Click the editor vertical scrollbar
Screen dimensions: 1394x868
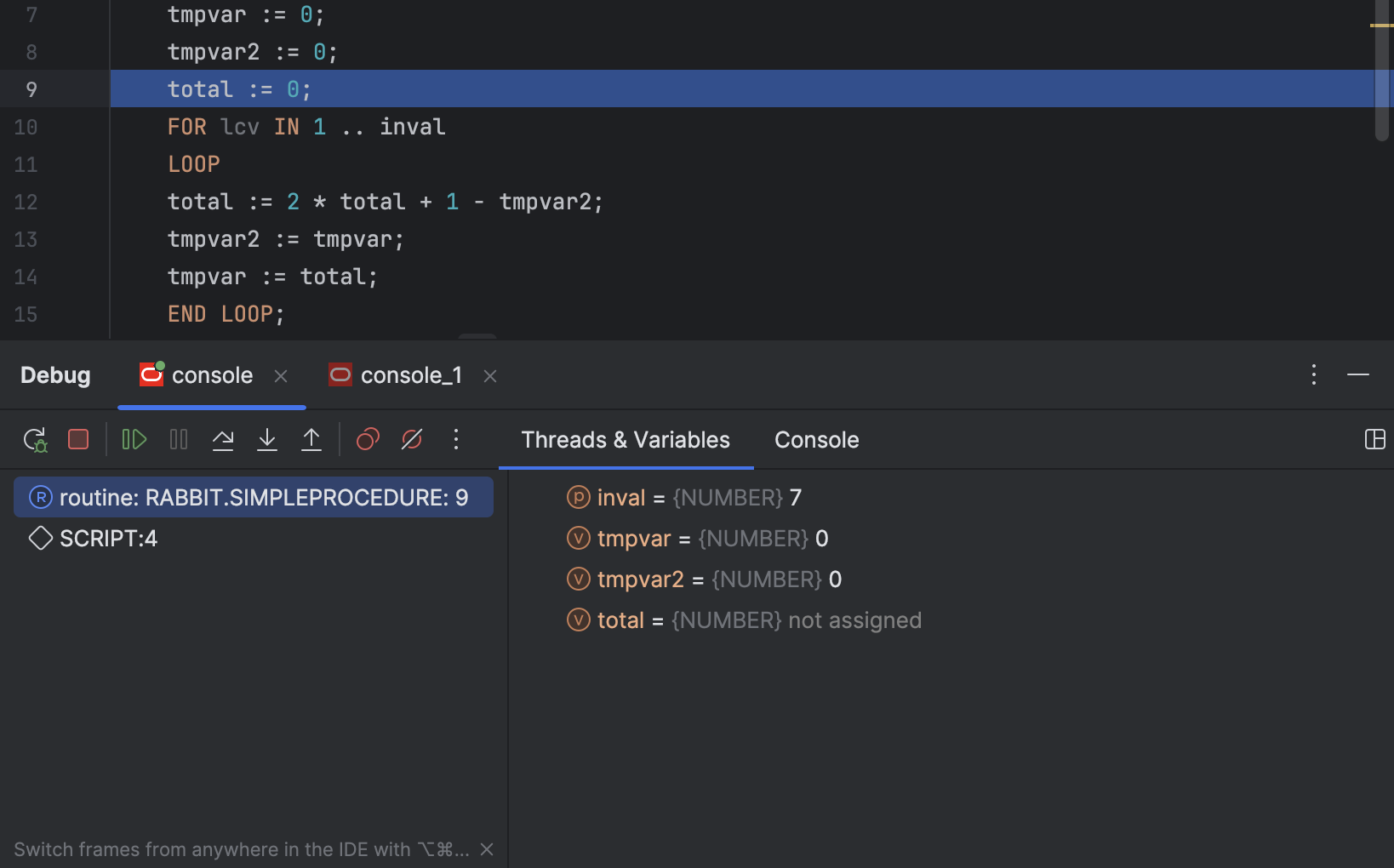[x=1382, y=71]
